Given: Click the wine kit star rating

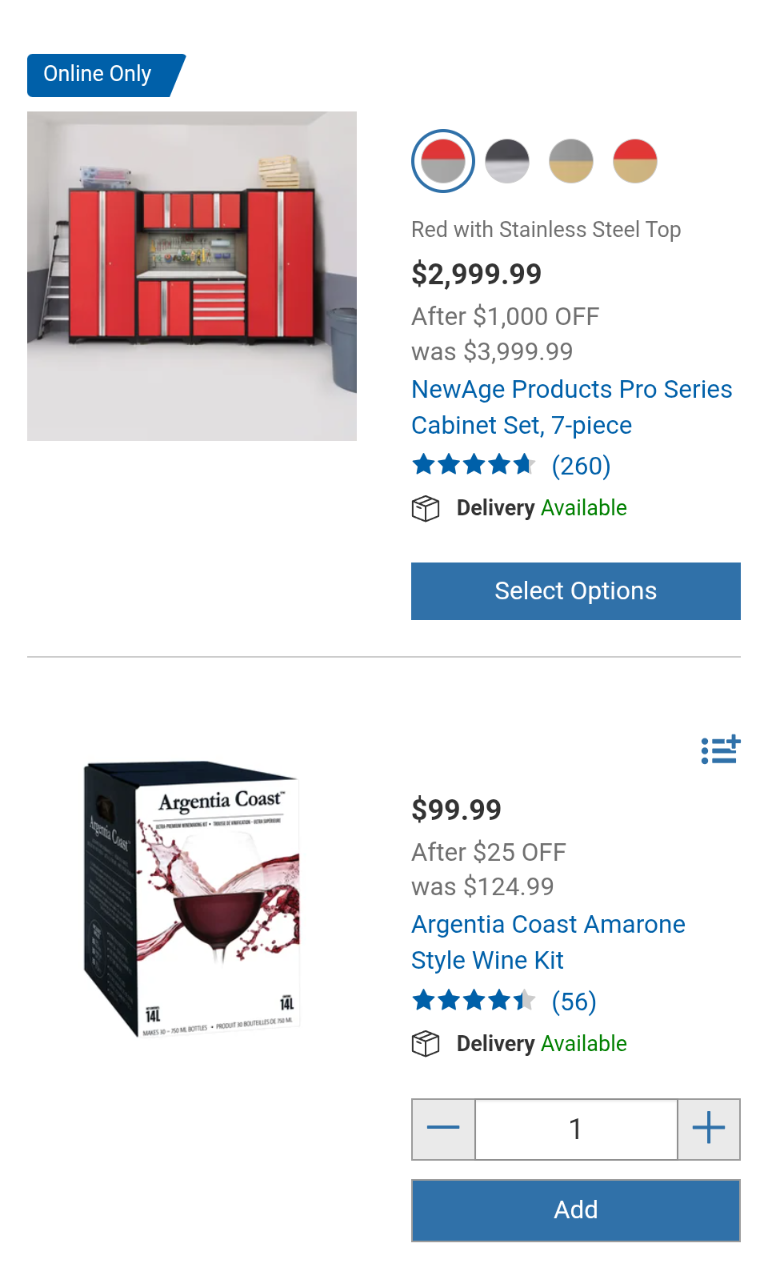Looking at the screenshot, I should pyautogui.click(x=473, y=1001).
